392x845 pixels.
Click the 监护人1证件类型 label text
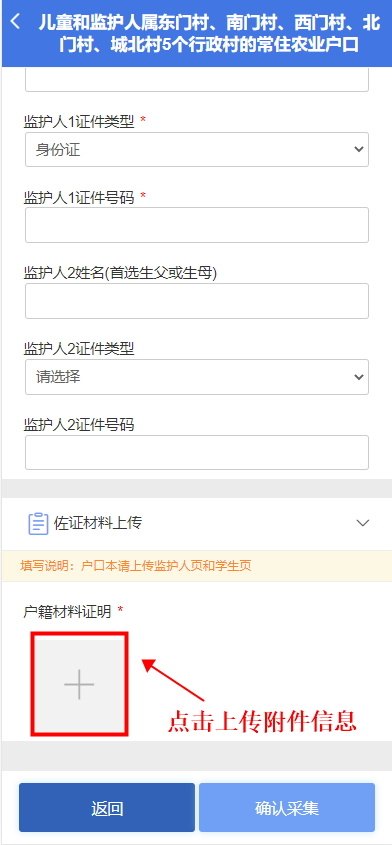click(x=79, y=122)
